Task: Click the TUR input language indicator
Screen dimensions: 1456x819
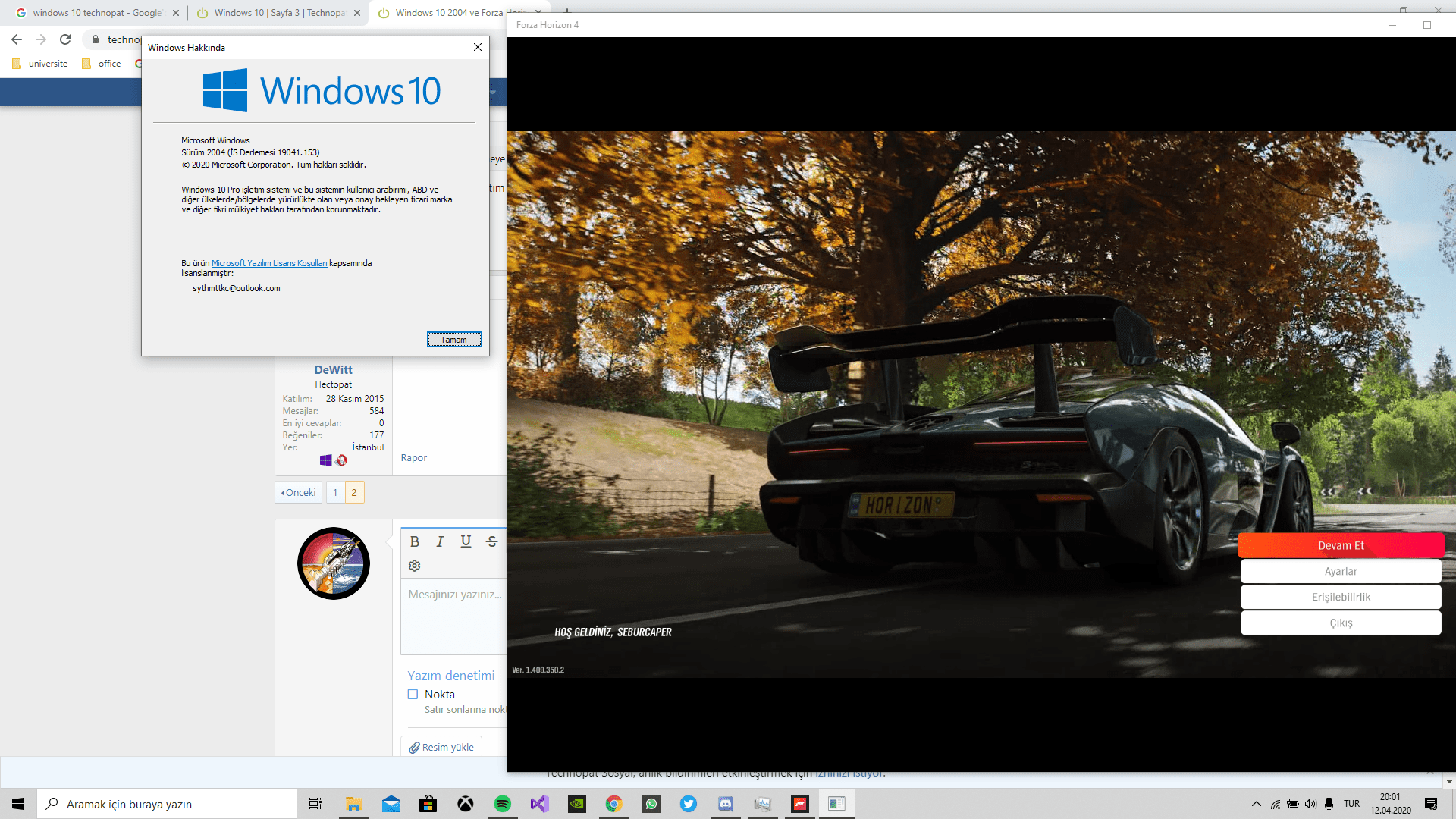Action: (x=1351, y=804)
